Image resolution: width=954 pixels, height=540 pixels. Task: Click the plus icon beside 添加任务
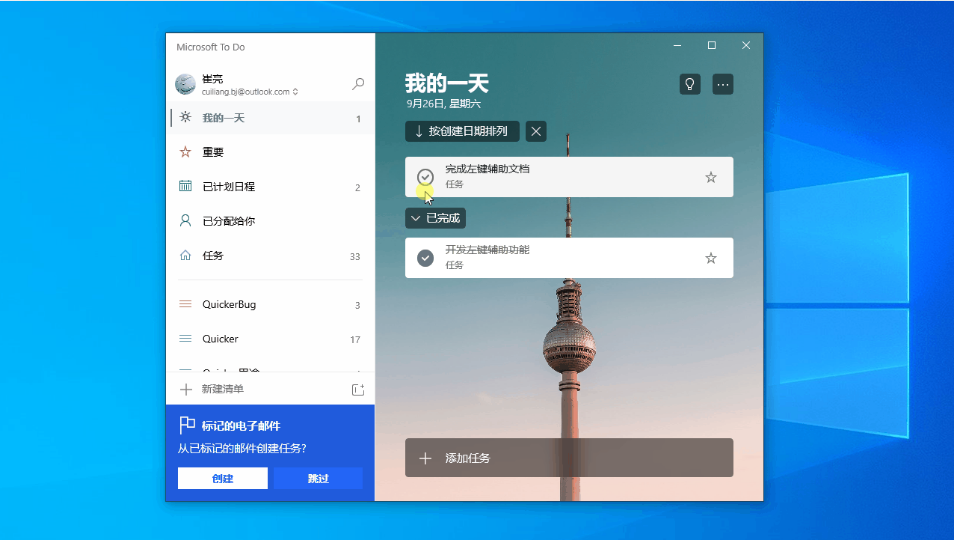tap(425, 458)
